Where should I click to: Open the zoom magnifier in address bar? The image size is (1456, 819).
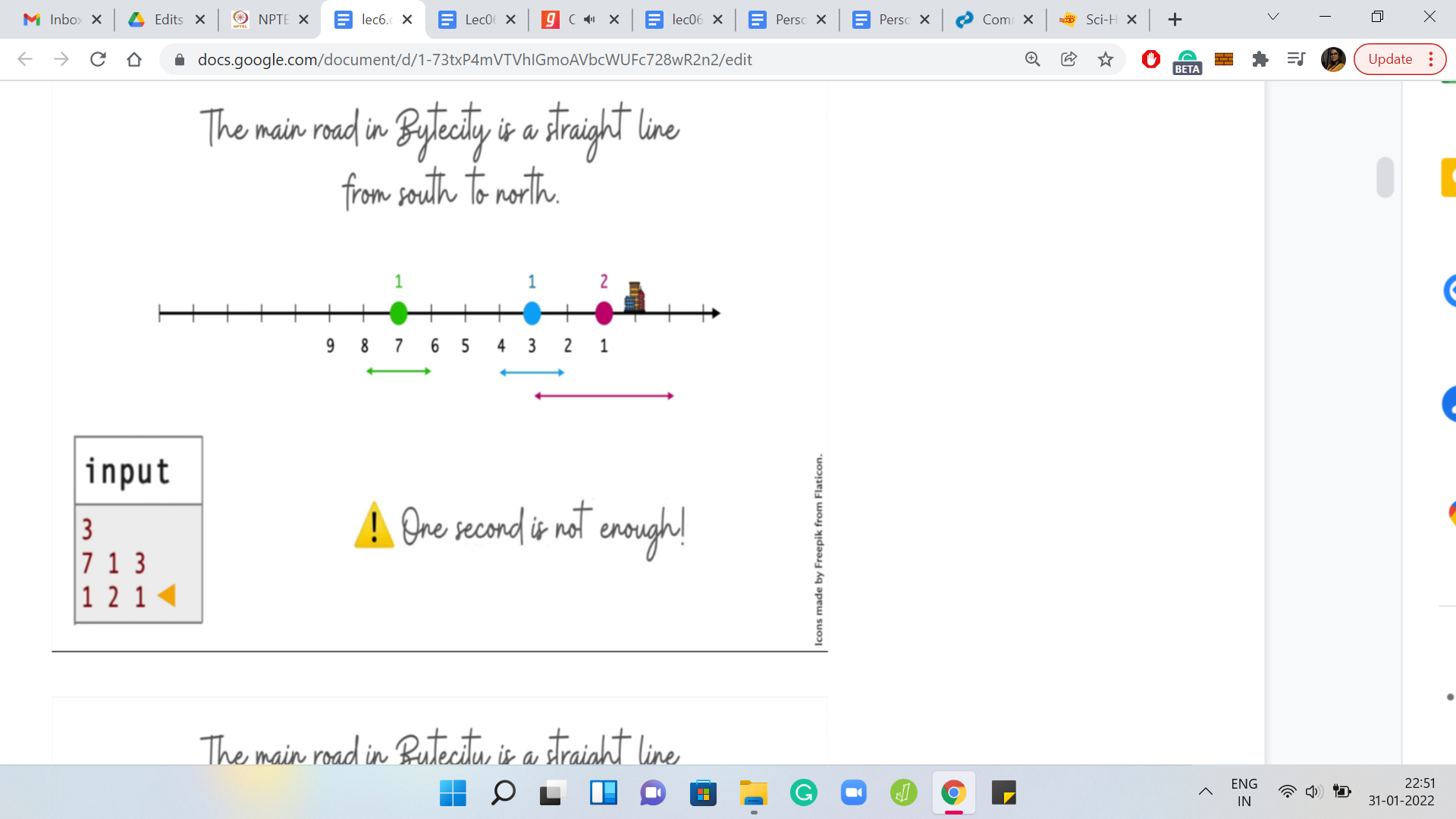point(1032,59)
